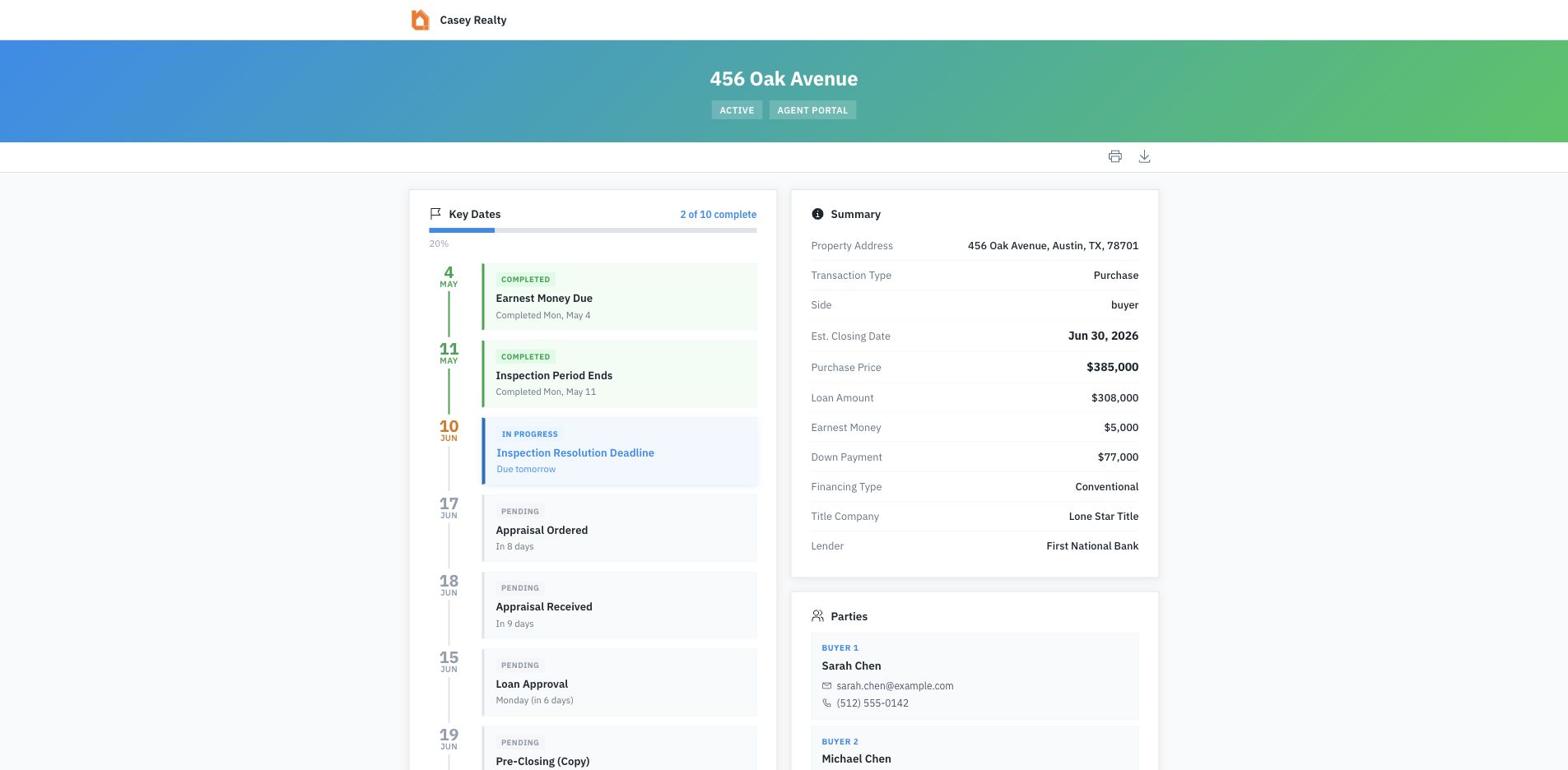Select the Earnest Money Due card

coord(619,297)
